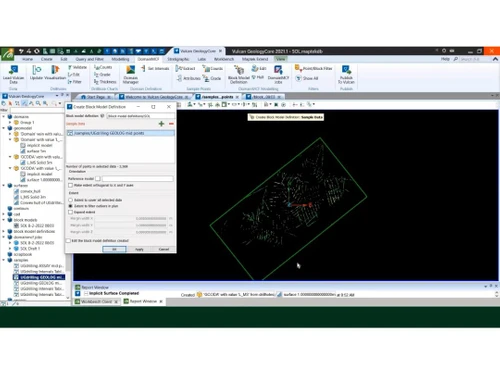Expand the block model definitions node
The height and width of the screenshot is (375, 500).
(4, 231)
